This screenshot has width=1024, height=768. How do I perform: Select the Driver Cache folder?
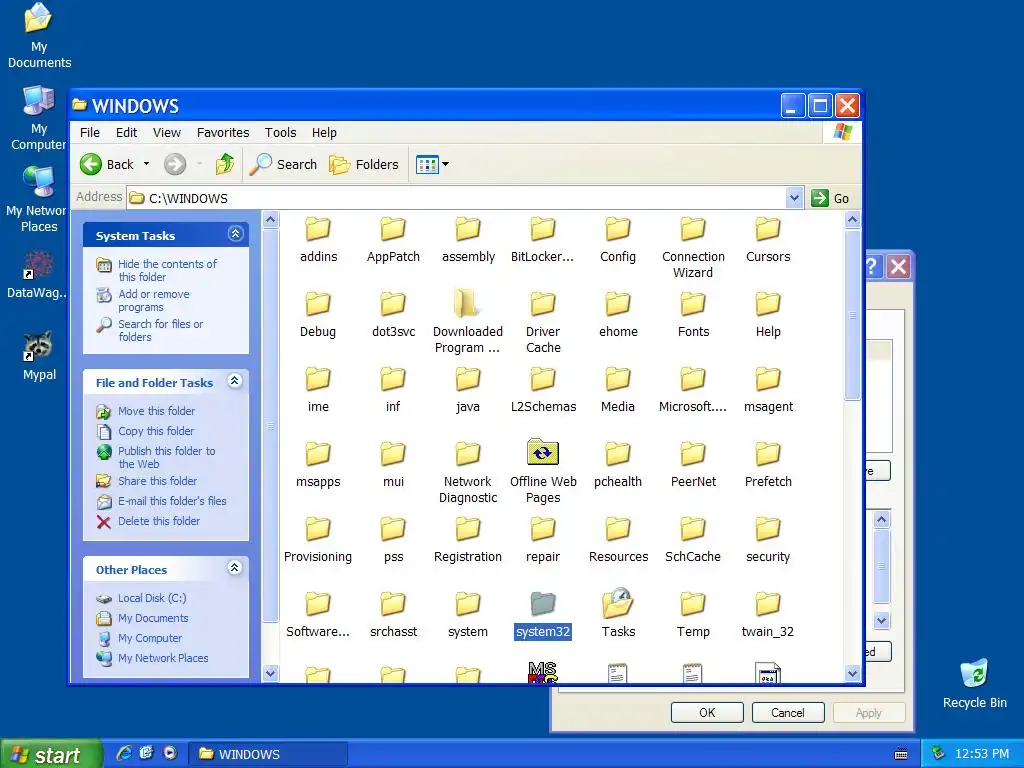pyautogui.click(x=543, y=322)
